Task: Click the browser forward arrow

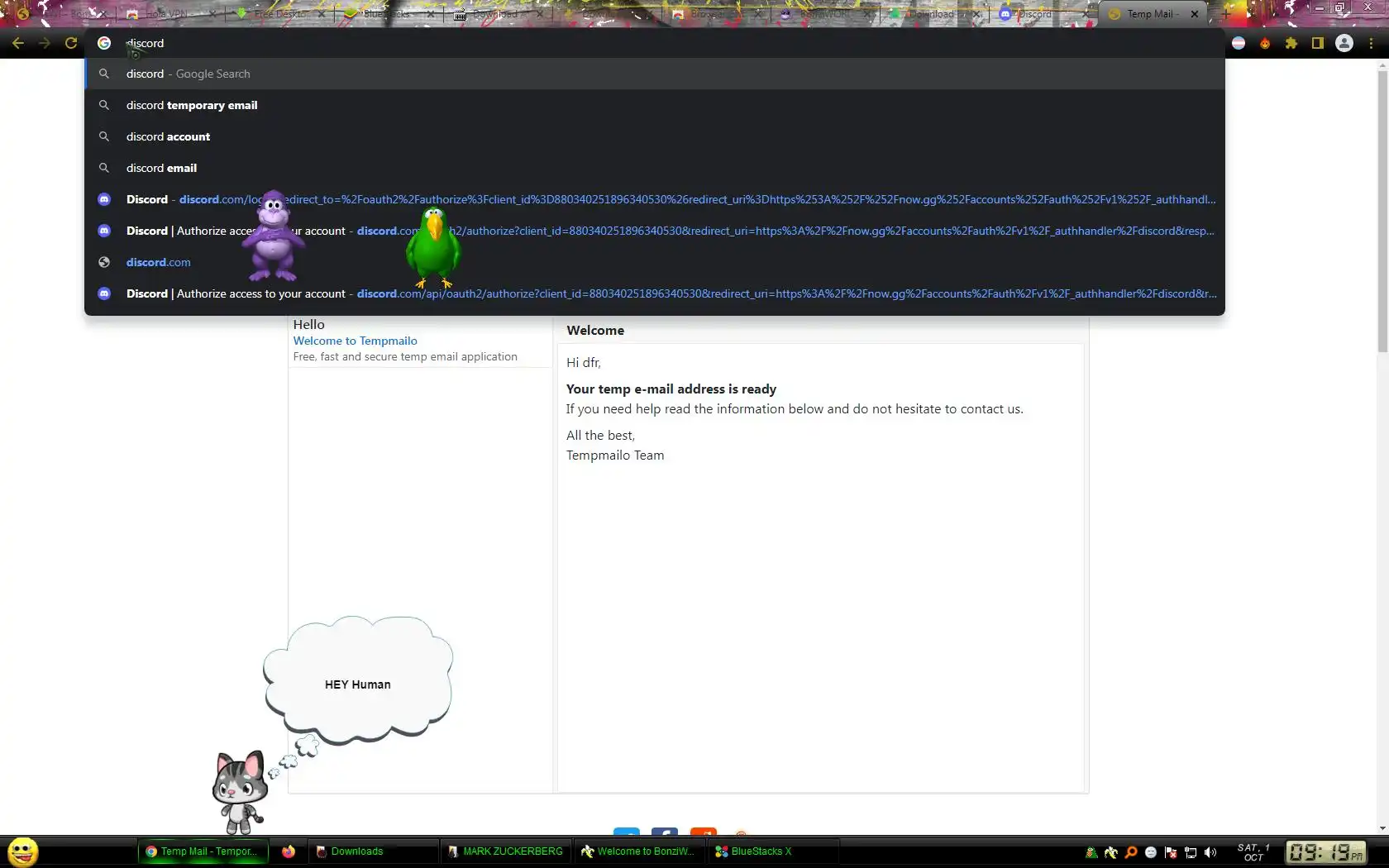Action: pyautogui.click(x=45, y=43)
